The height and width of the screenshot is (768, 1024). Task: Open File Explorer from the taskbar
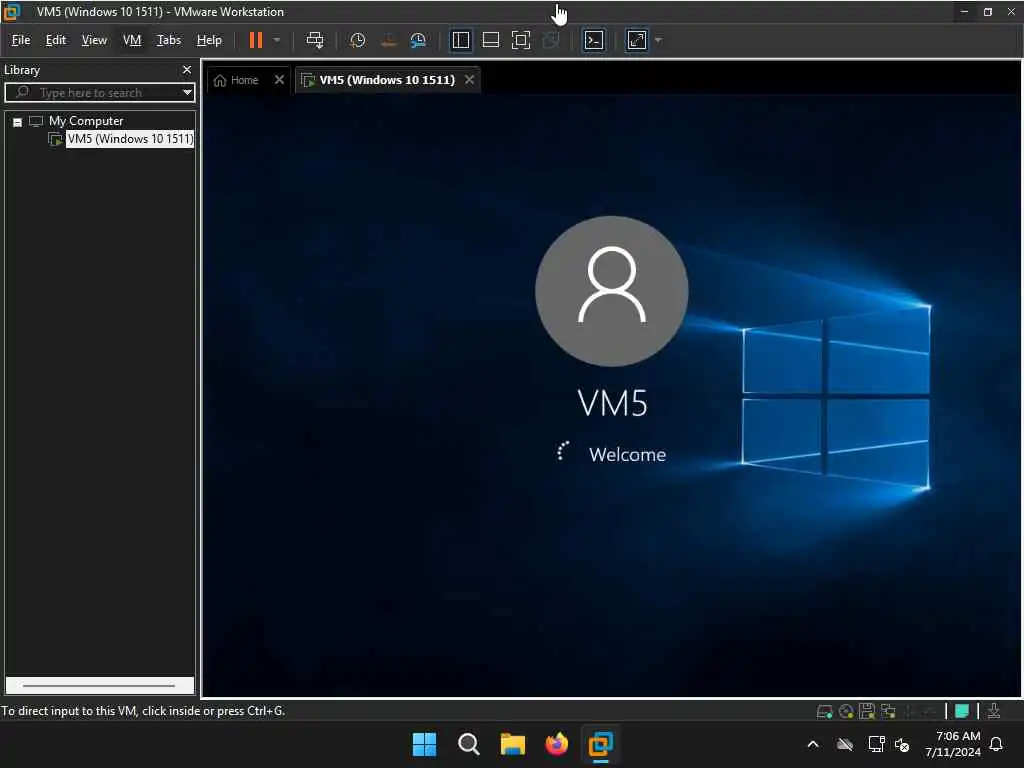click(x=513, y=744)
